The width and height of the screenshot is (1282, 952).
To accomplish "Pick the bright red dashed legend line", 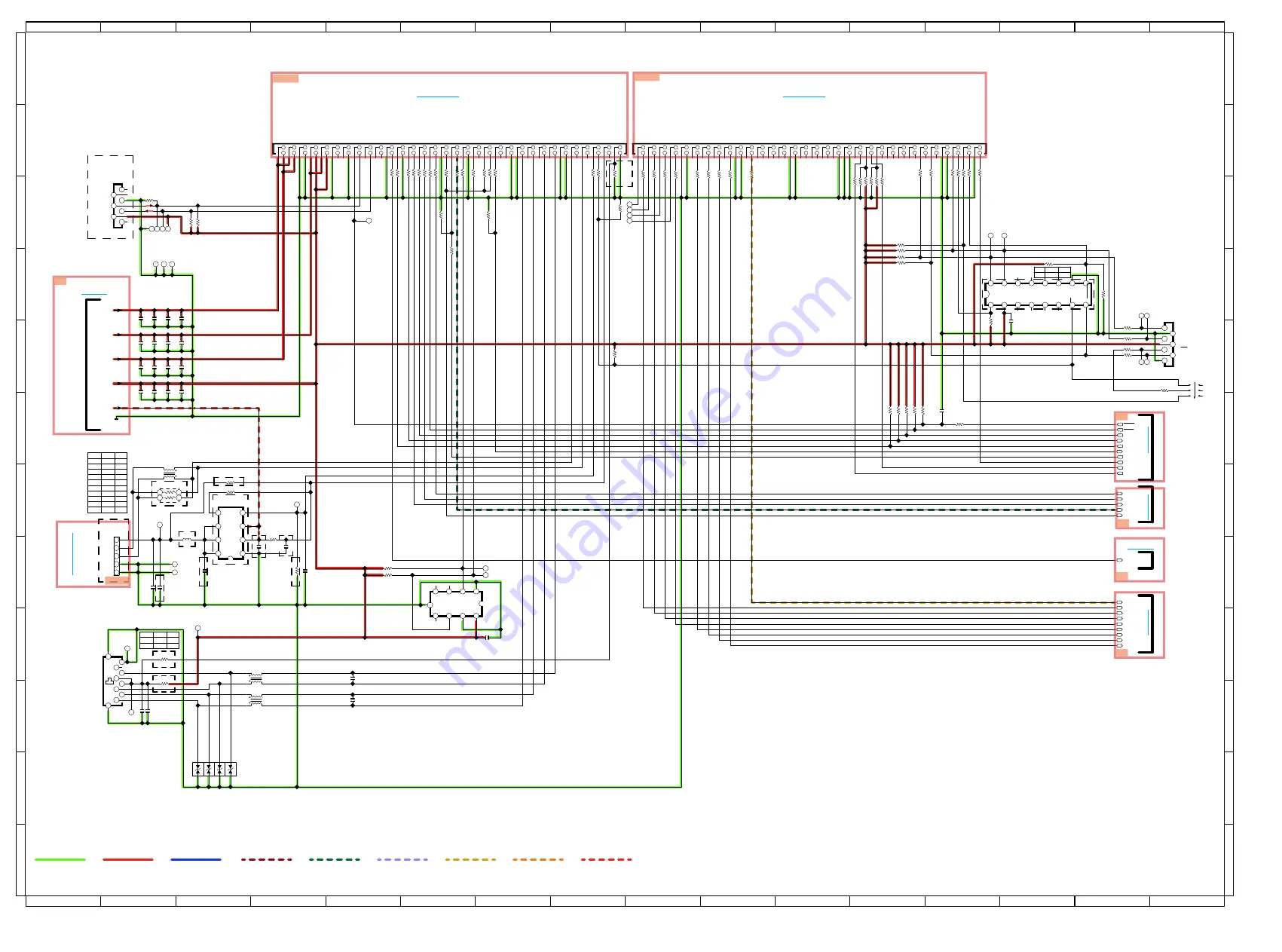I will (606, 859).
